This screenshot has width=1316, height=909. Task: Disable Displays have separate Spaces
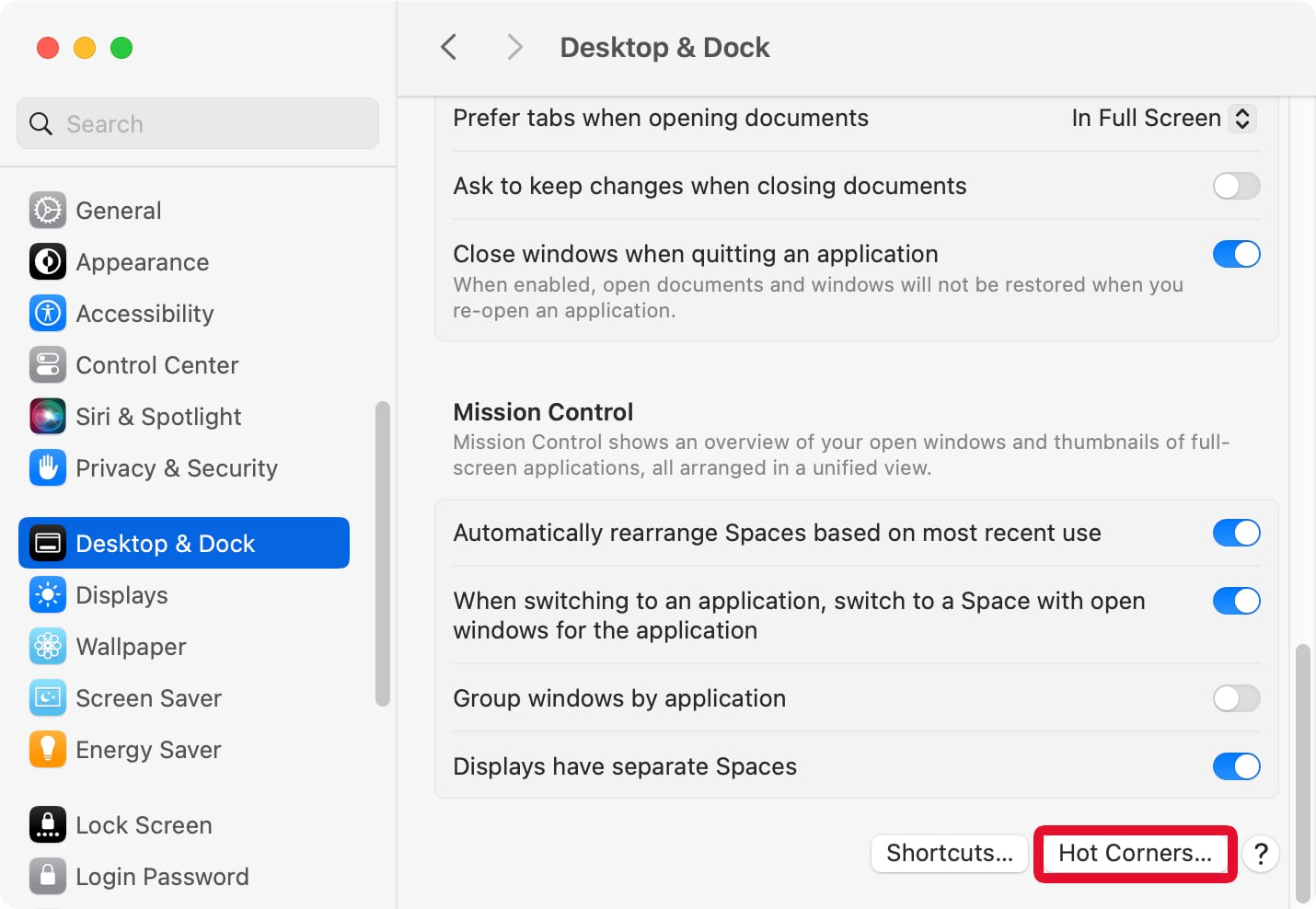click(x=1236, y=766)
